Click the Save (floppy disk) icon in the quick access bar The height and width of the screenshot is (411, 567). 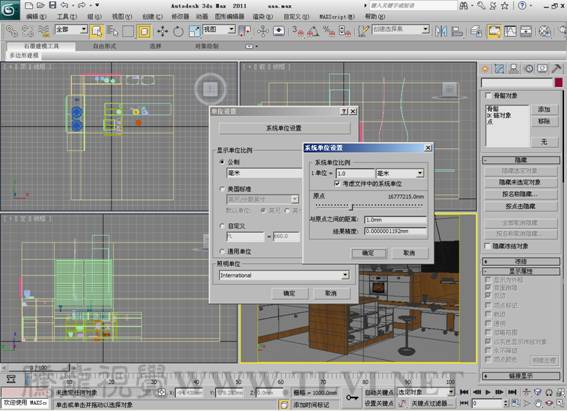(x=53, y=5)
